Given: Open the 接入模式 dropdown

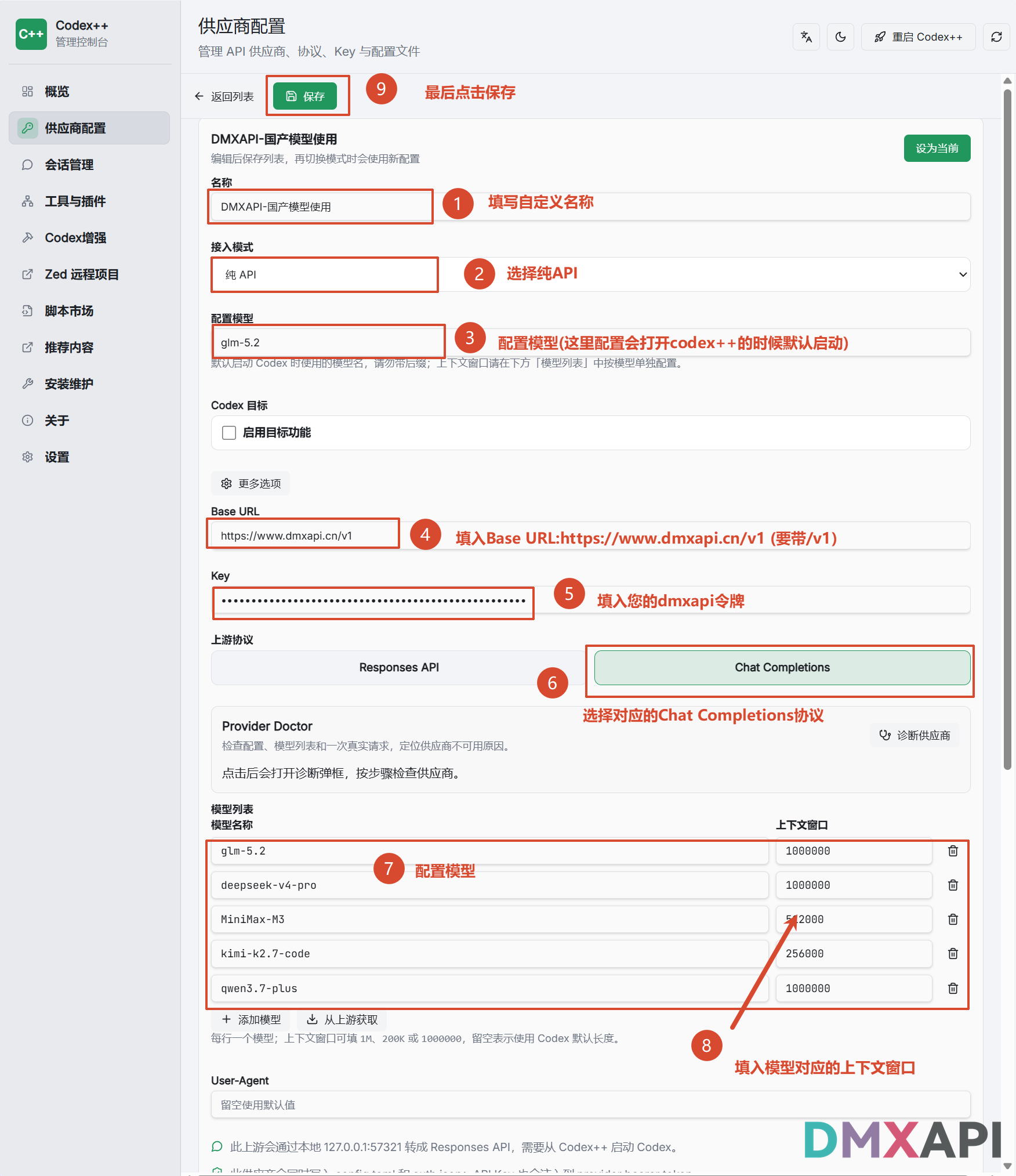Looking at the screenshot, I should [x=590, y=274].
